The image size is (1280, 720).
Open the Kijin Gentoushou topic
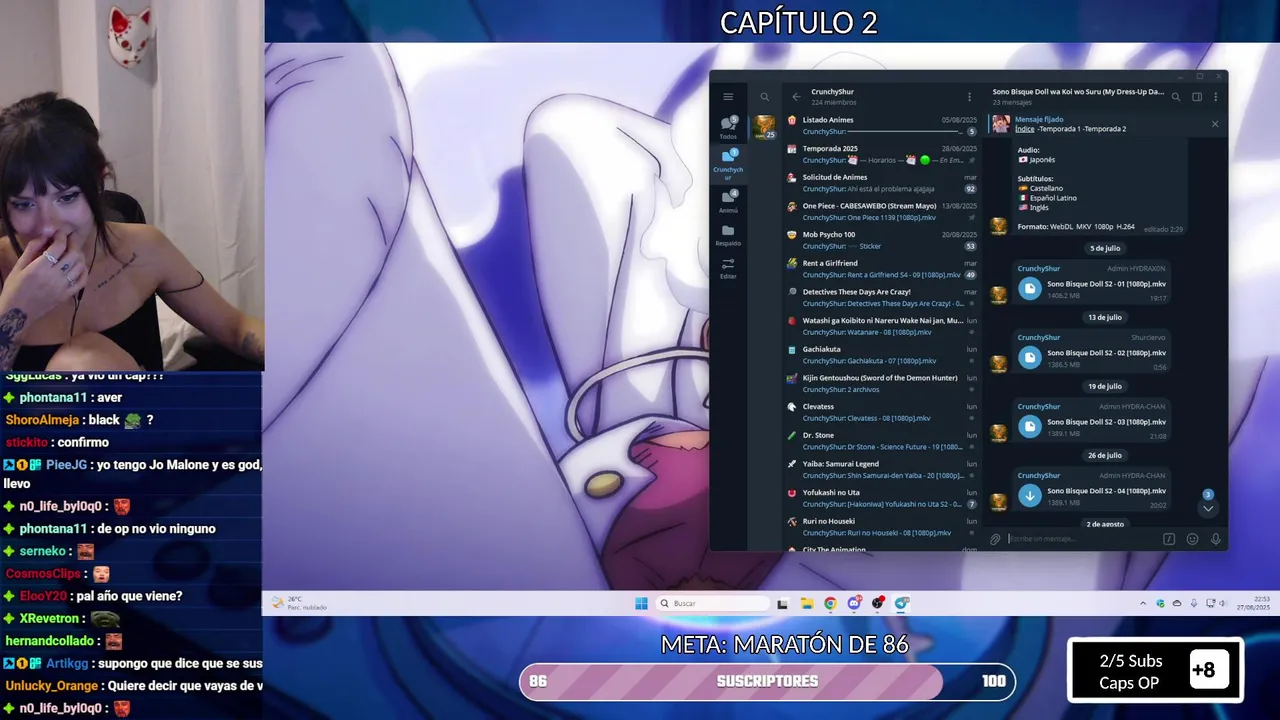point(882,383)
